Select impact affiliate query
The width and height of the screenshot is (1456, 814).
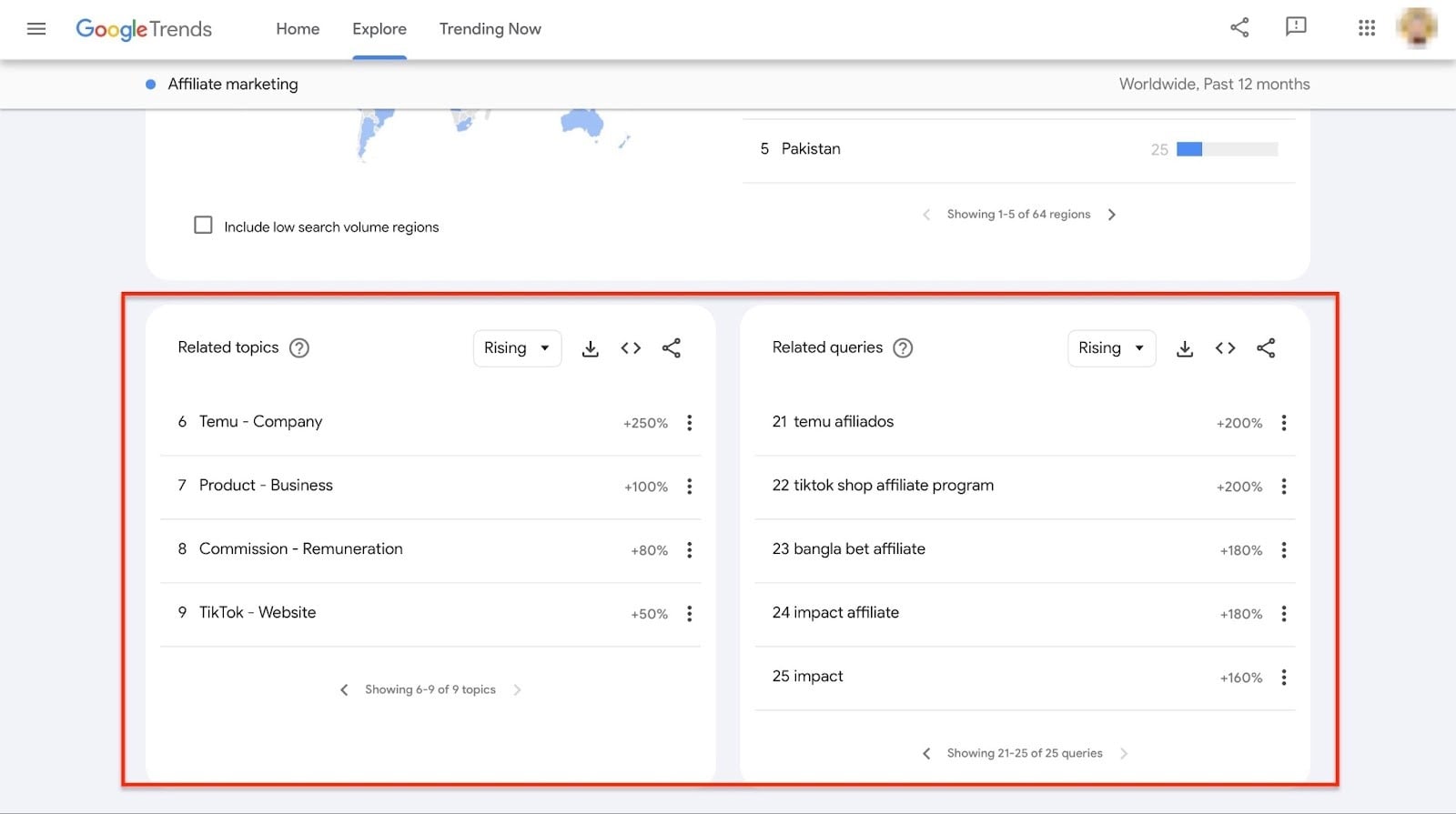point(846,613)
